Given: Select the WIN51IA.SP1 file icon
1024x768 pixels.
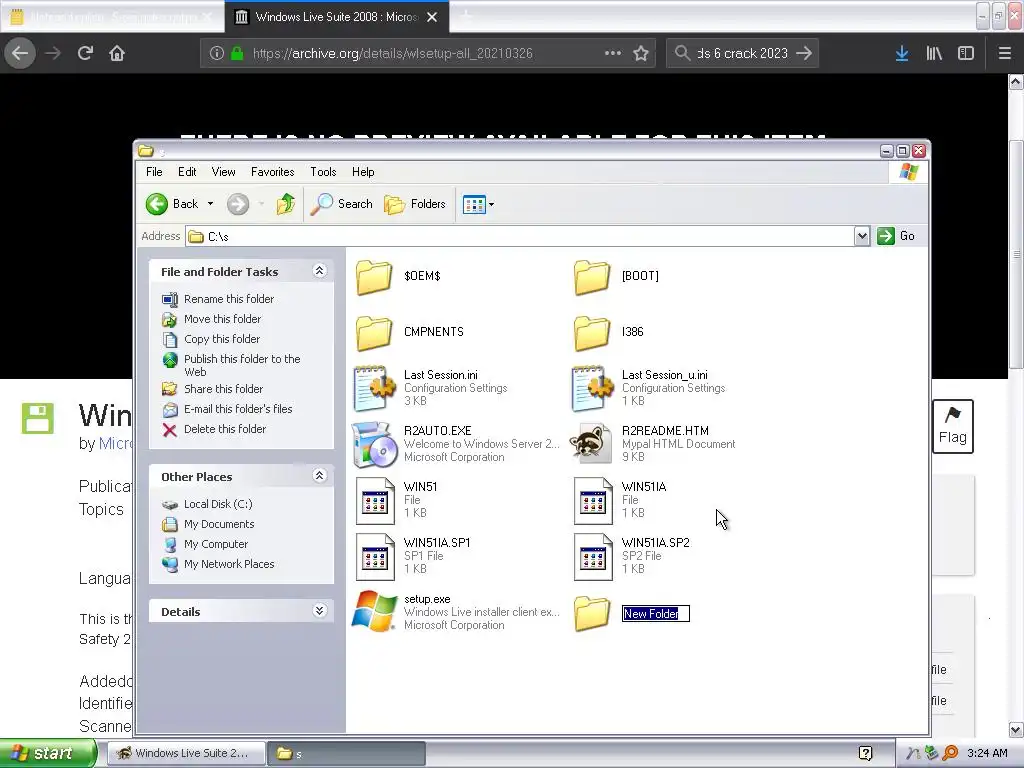Looking at the screenshot, I should (375, 557).
